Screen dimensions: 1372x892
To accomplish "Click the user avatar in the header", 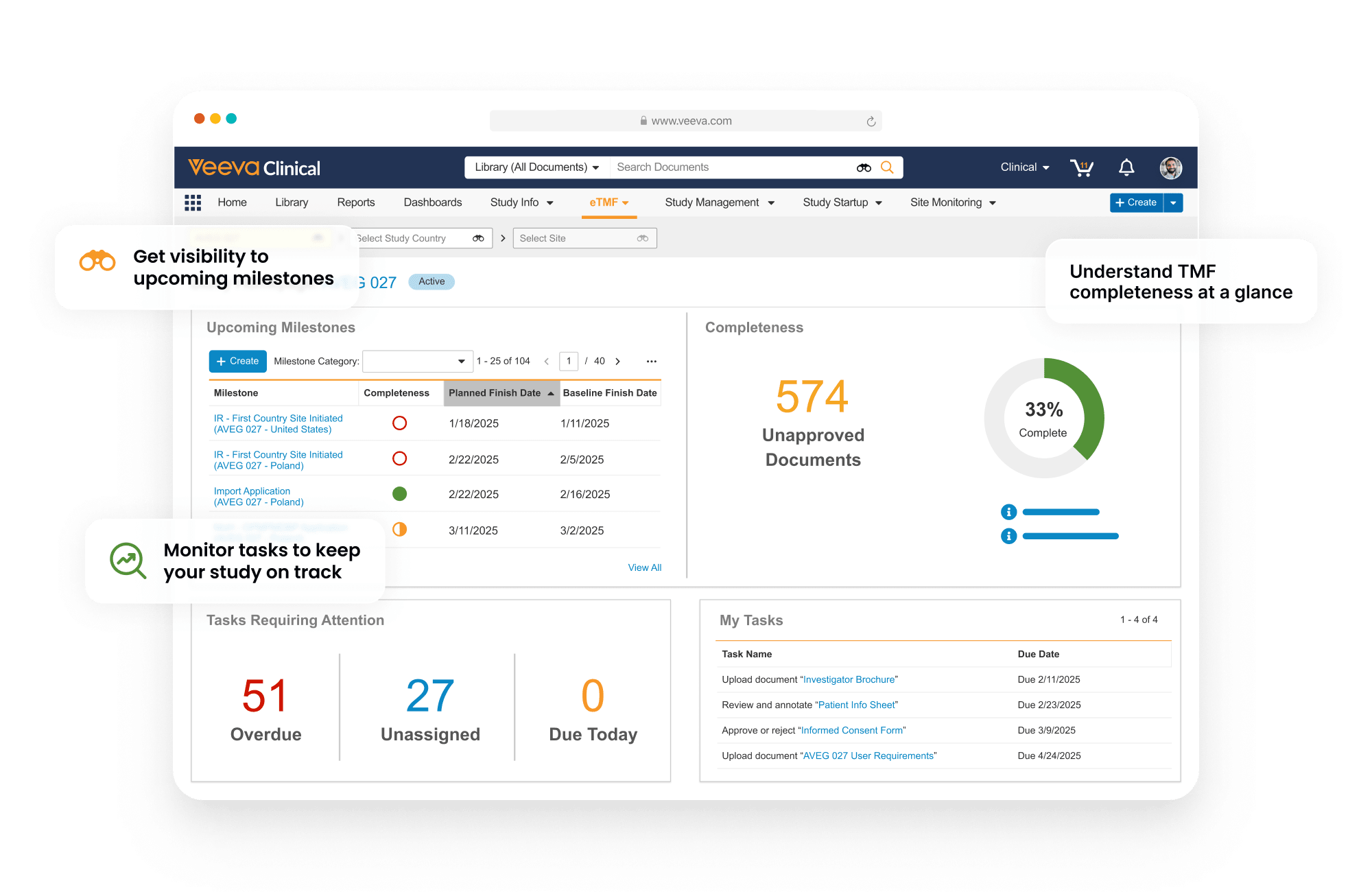I will pyautogui.click(x=1171, y=167).
